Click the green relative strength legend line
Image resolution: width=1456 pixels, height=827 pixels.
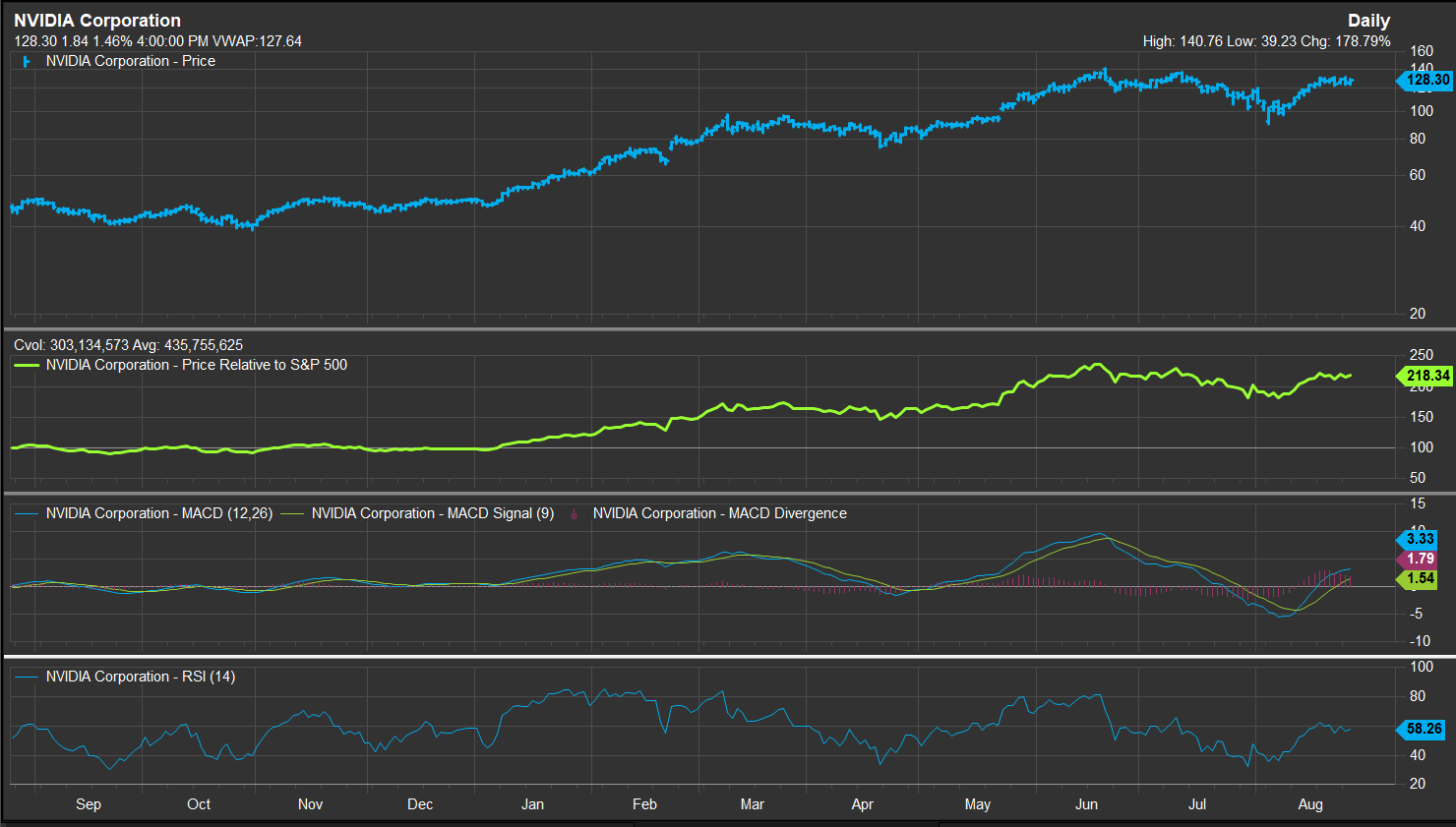point(27,365)
